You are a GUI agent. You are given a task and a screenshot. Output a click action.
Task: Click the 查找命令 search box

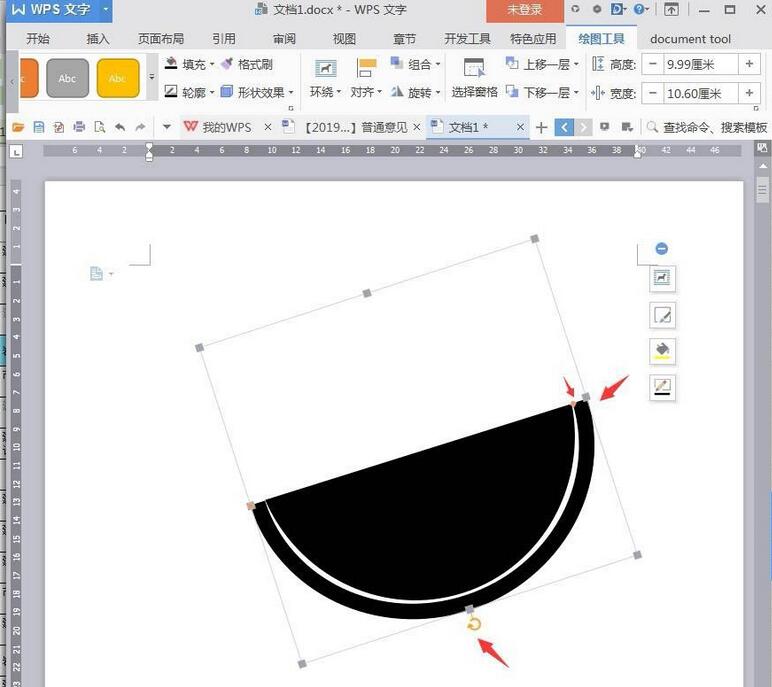[x=708, y=128]
